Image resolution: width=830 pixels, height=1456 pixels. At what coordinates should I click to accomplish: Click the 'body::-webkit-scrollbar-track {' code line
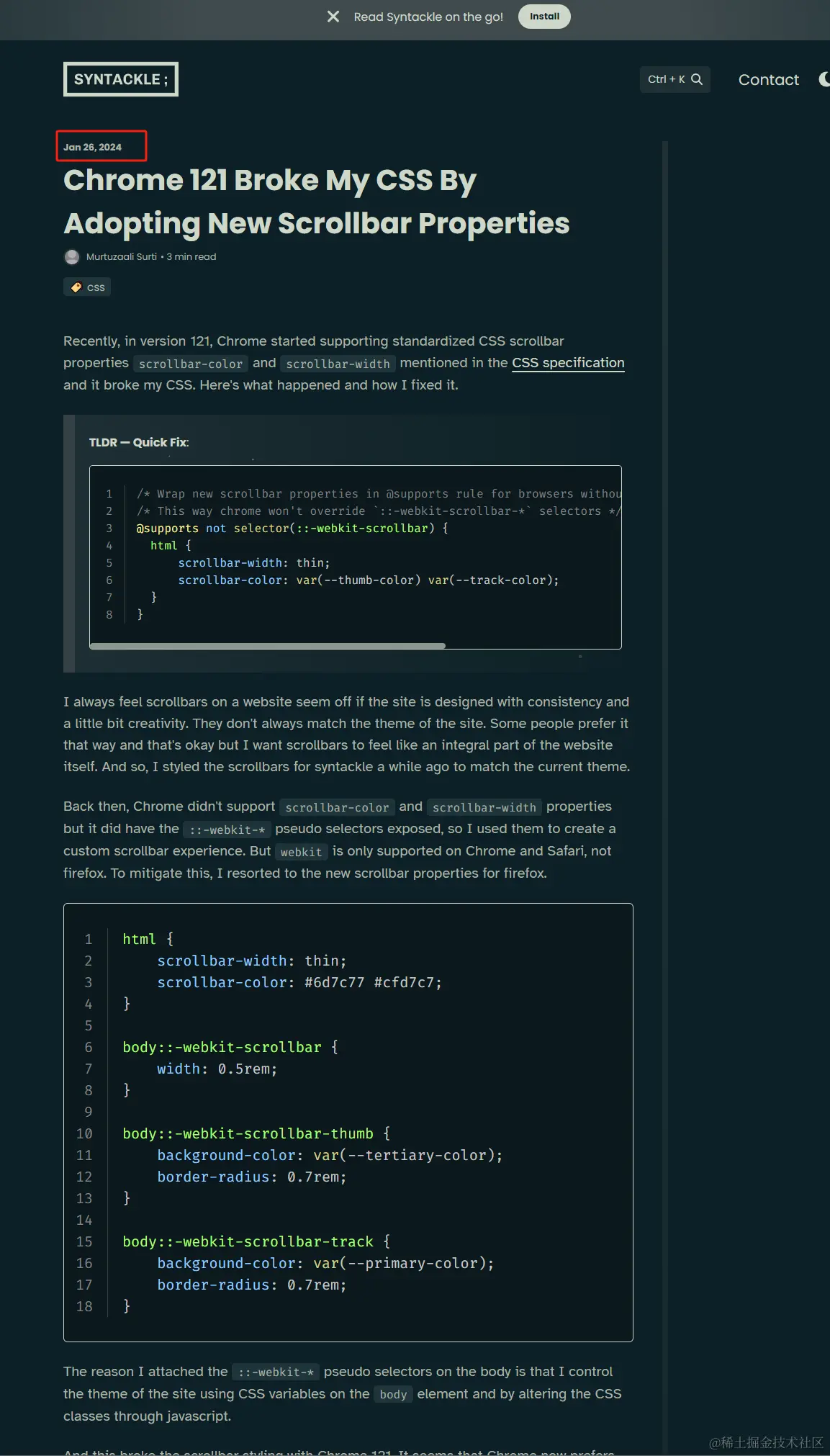coord(256,1241)
